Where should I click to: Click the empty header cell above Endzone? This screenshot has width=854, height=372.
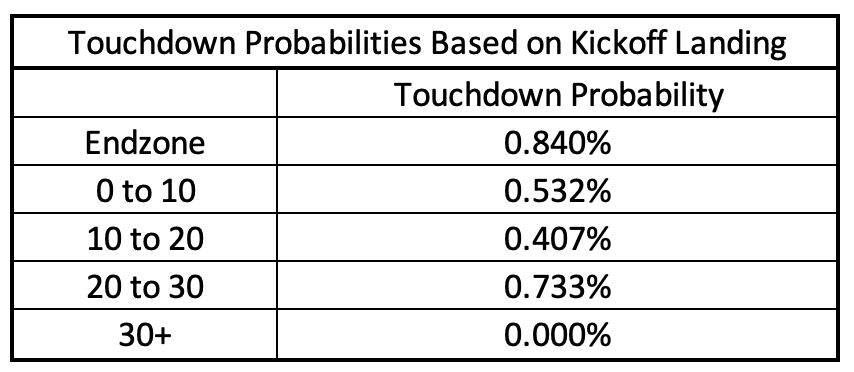coord(144,93)
